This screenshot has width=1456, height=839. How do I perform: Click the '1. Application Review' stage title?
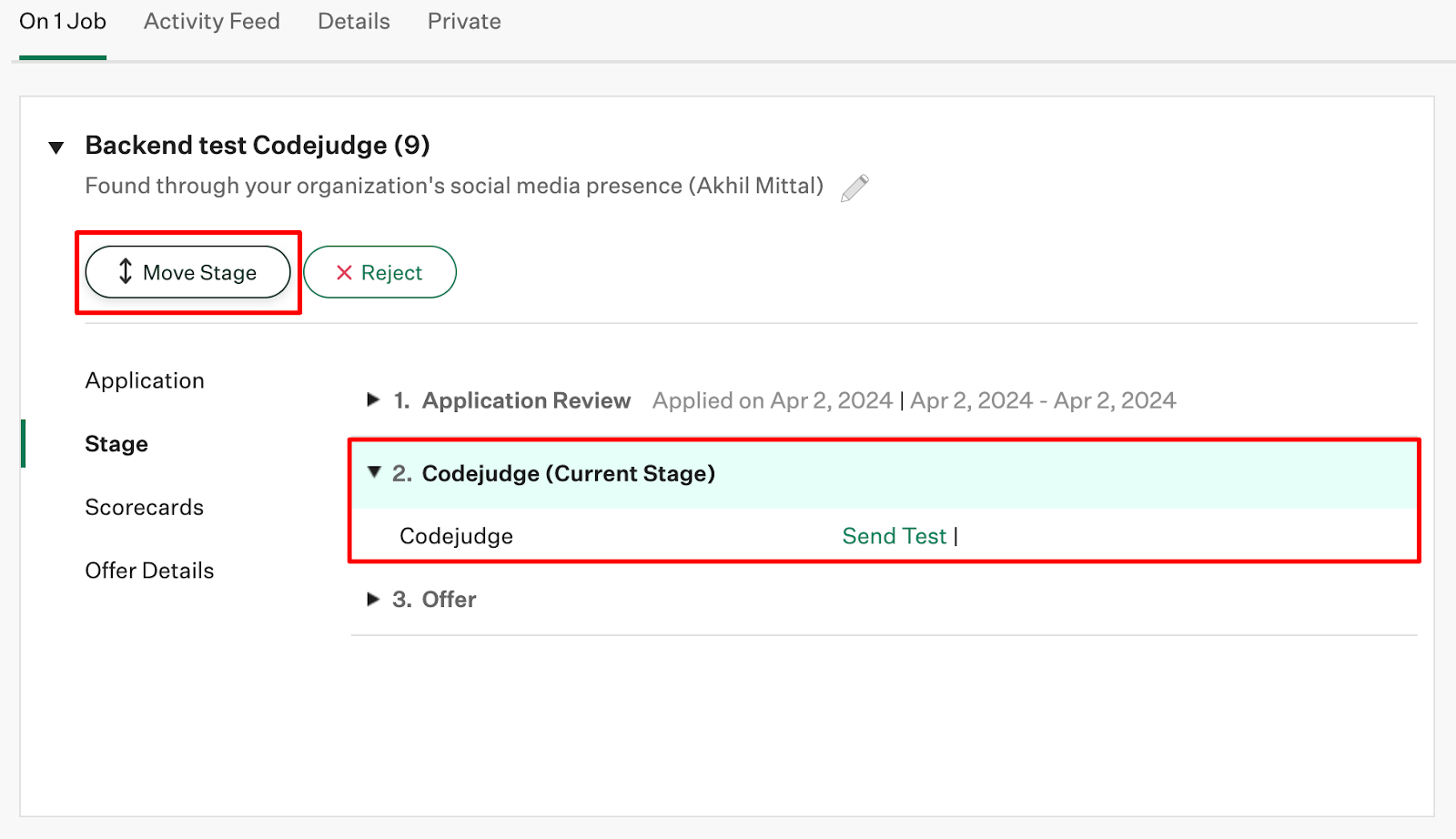[512, 400]
